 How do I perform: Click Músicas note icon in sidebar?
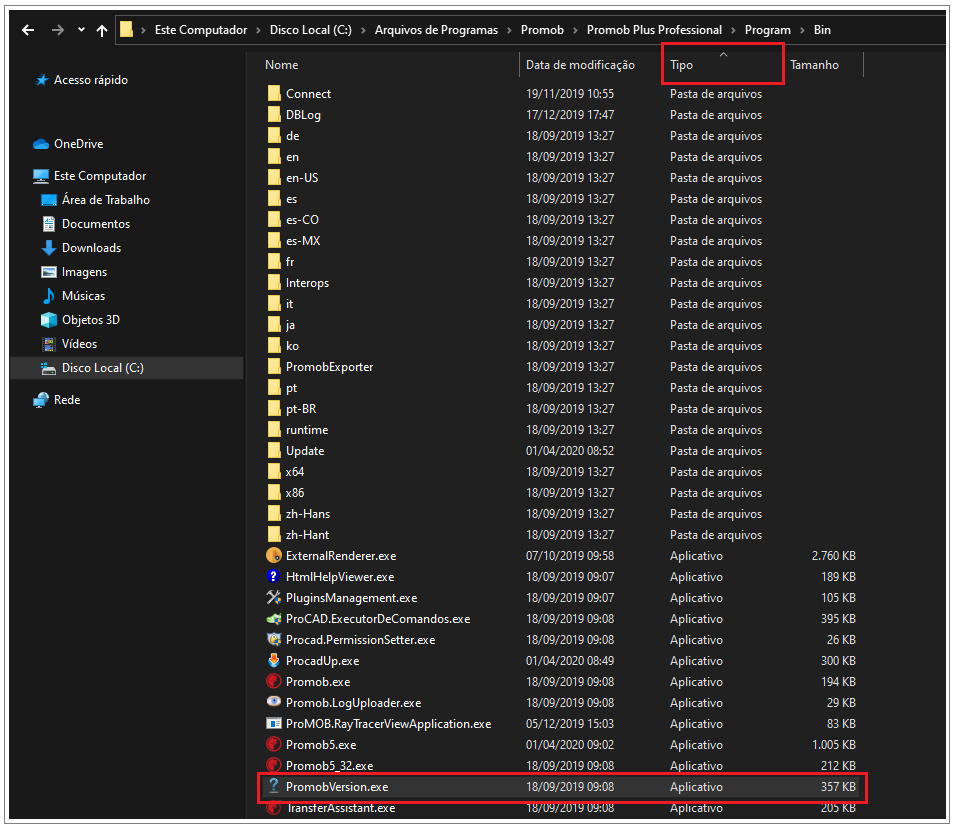(x=49, y=296)
